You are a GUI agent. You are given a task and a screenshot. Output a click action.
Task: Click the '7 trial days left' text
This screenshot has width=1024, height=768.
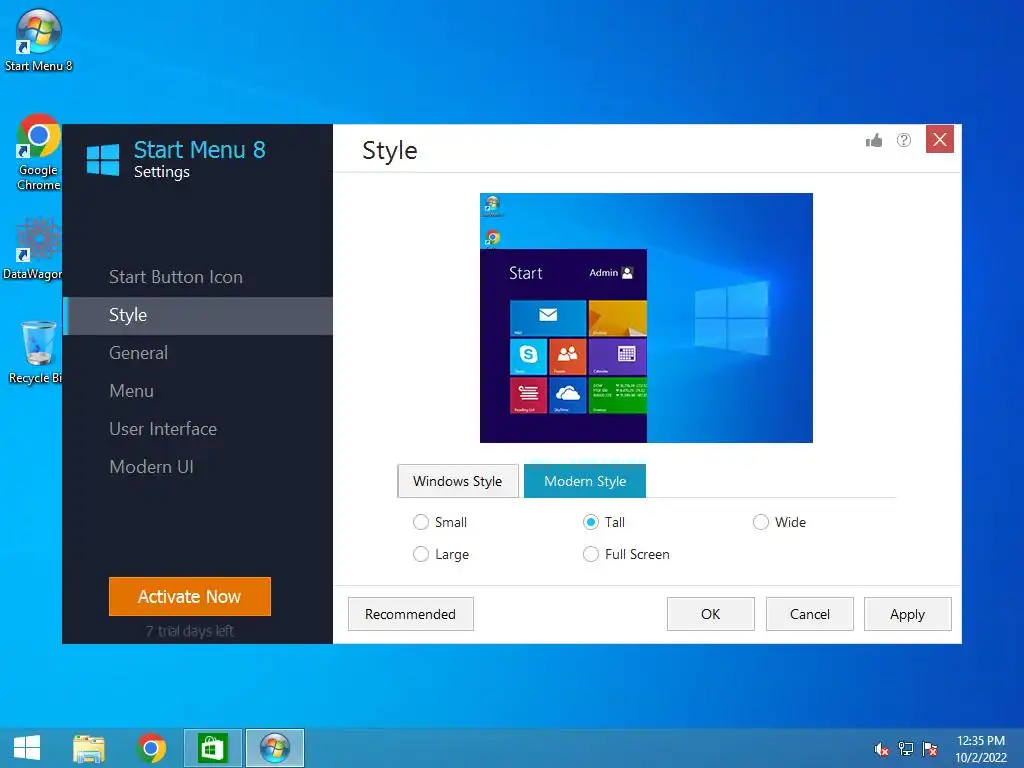(189, 631)
